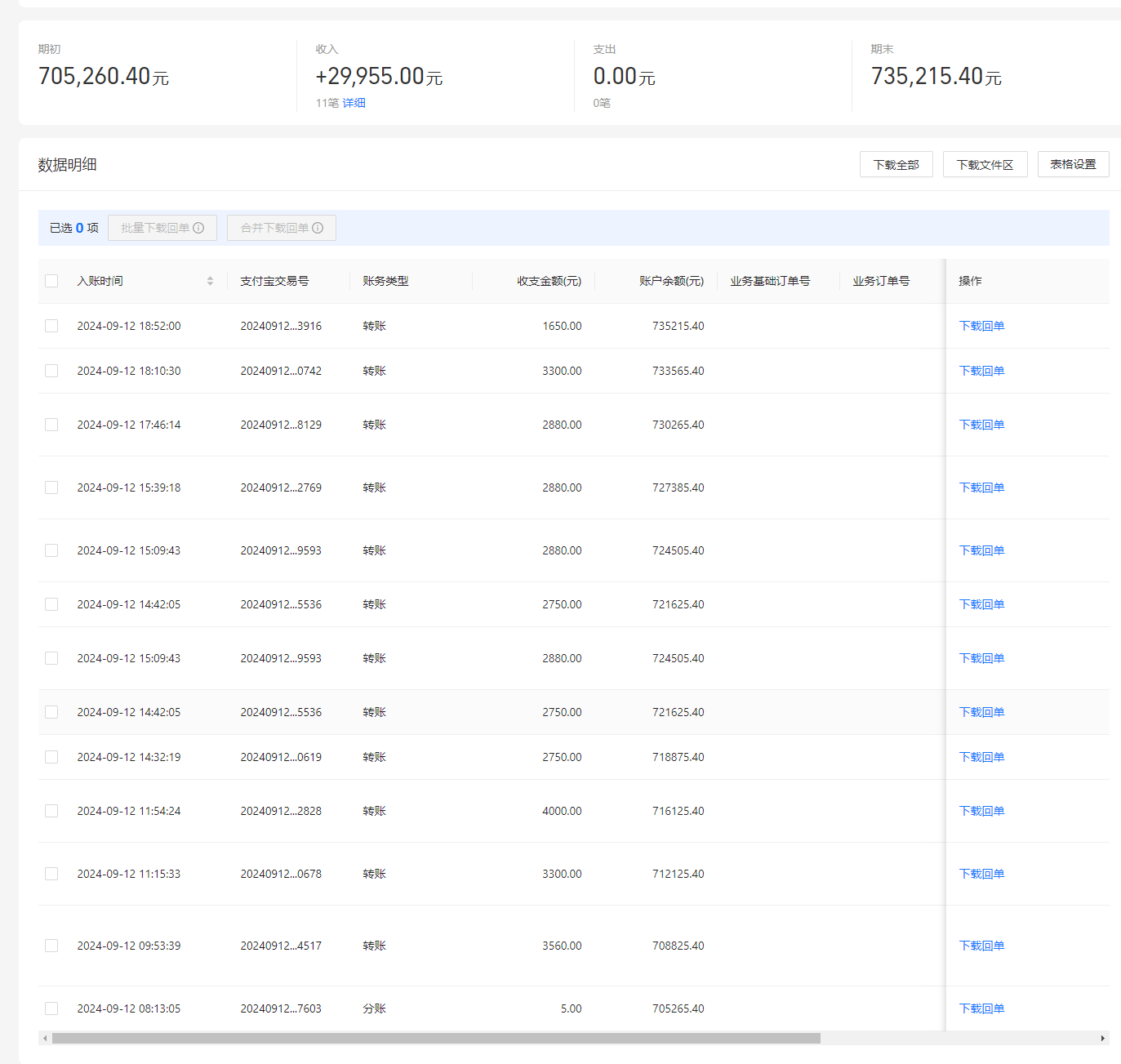The width and height of the screenshot is (1121, 1064).
Task: Check the 2024-09-12 09:53:39 row
Action: [51, 946]
